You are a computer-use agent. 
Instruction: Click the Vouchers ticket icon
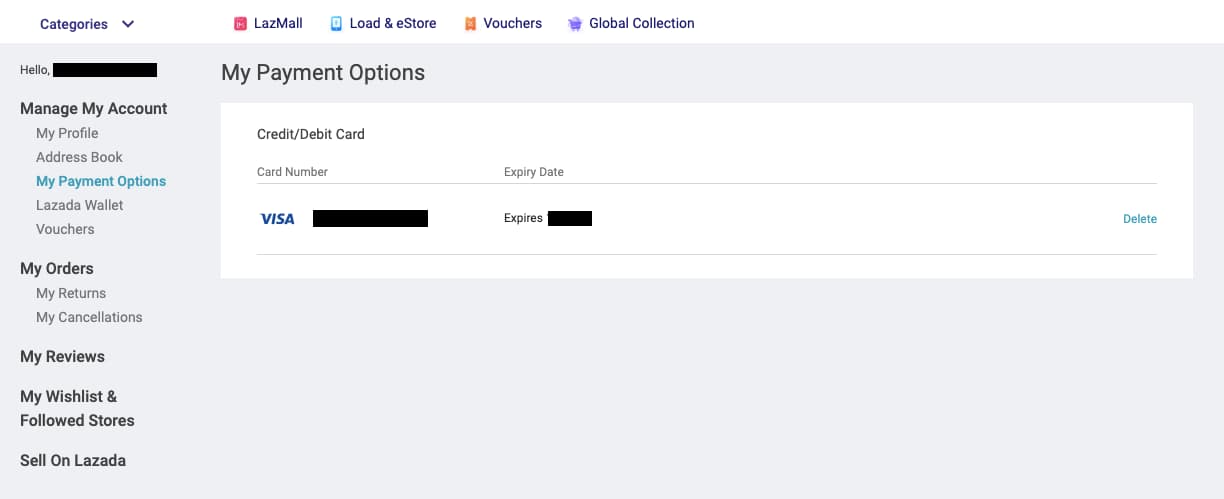[470, 24]
